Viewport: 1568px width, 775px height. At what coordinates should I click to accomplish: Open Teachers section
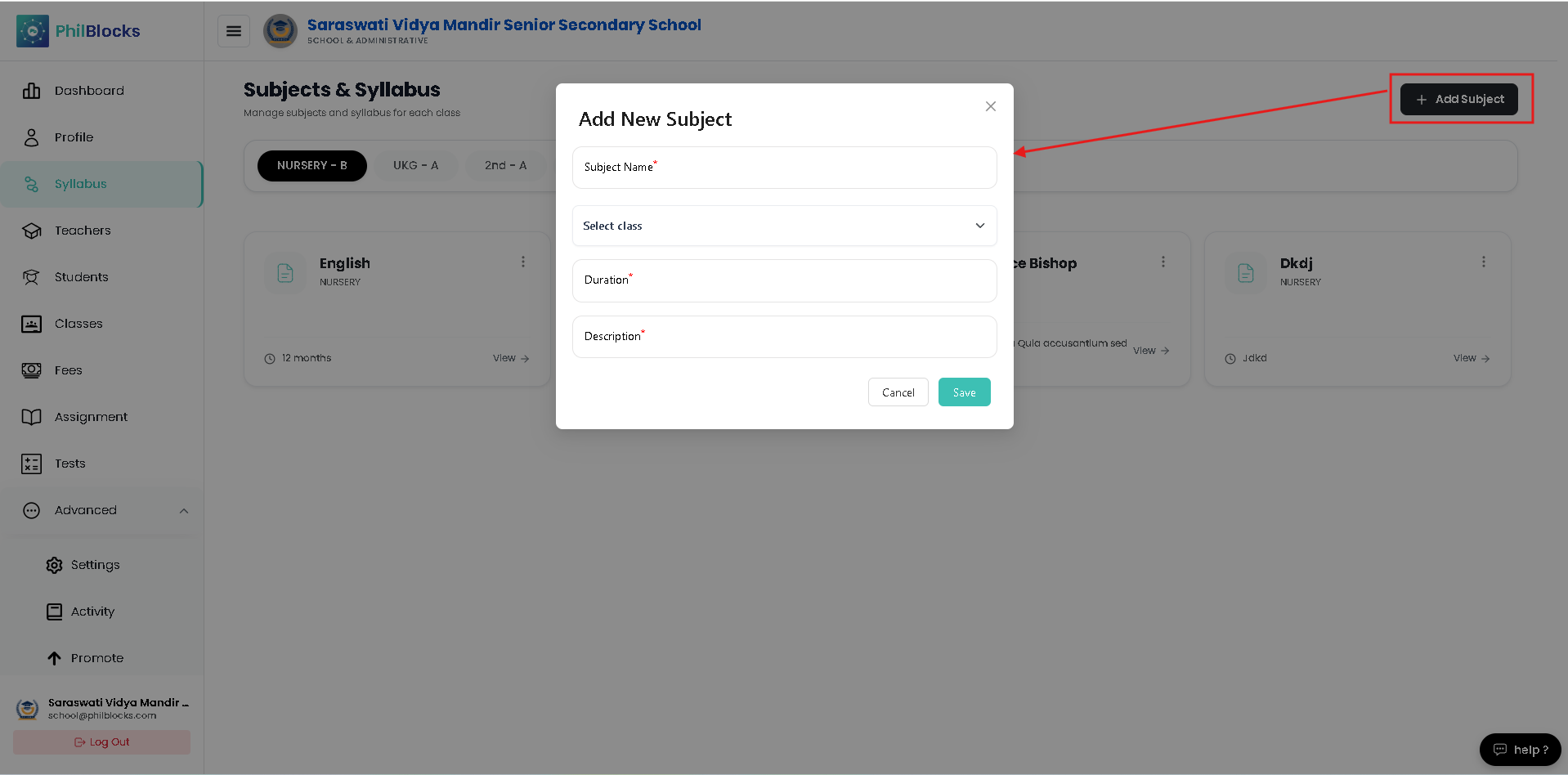click(102, 231)
